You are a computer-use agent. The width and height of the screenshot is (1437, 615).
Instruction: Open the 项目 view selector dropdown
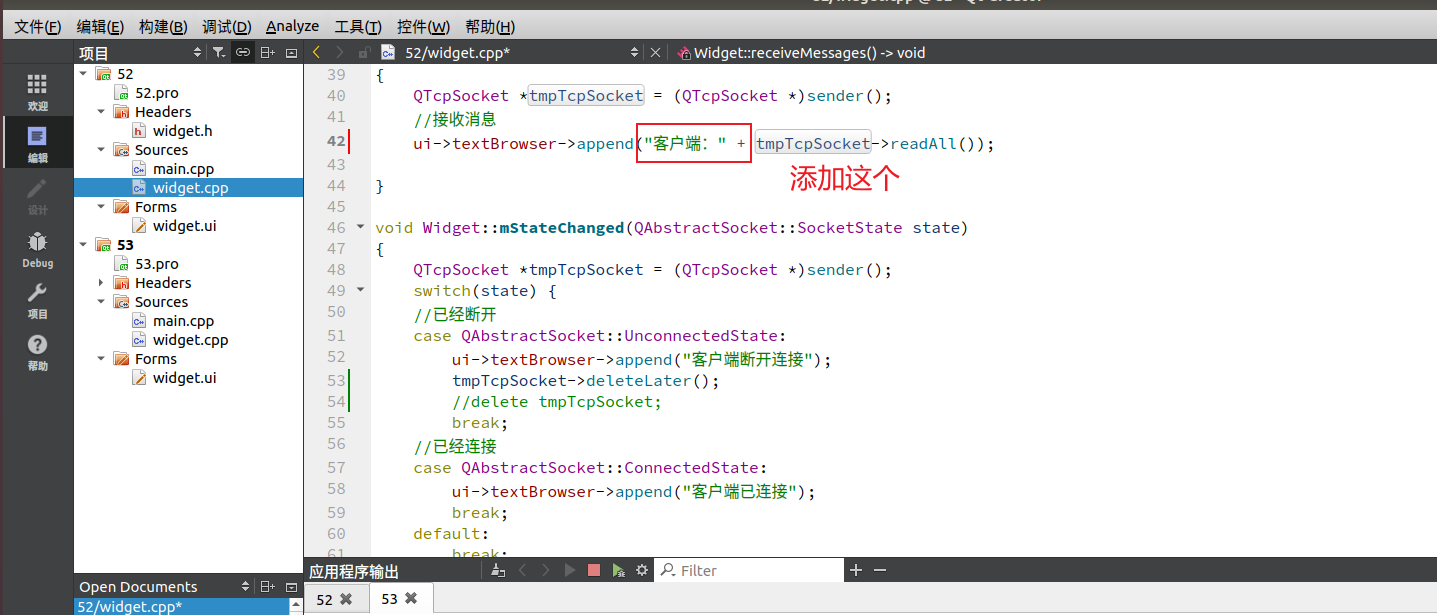(x=197, y=52)
